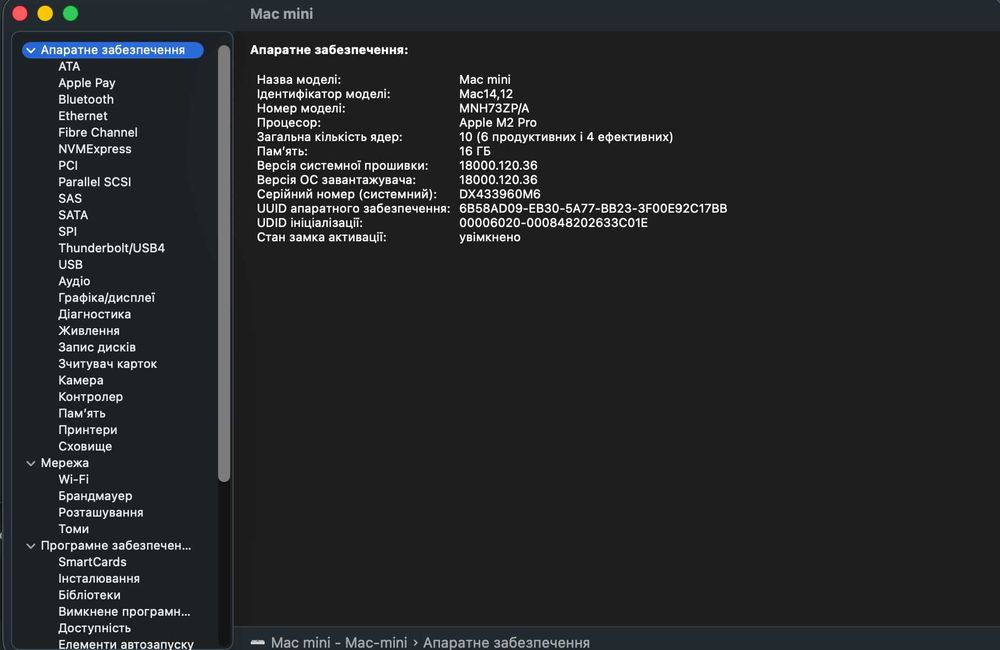This screenshot has width=1000, height=650.
Task: Open Графіка/дисплеї entry
Action: click(x=107, y=298)
